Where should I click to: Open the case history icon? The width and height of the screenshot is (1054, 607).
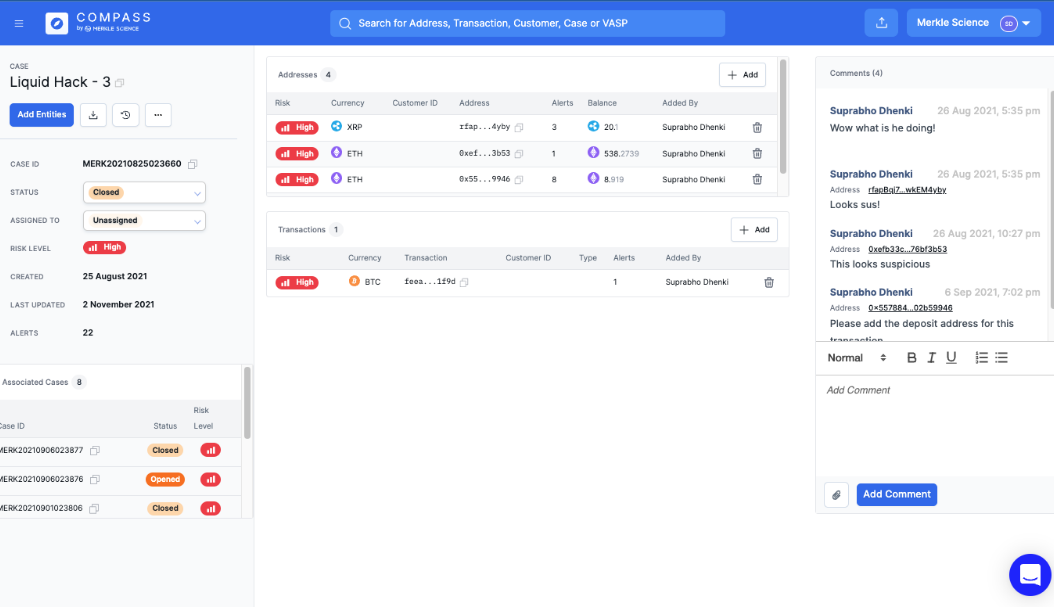click(126, 115)
